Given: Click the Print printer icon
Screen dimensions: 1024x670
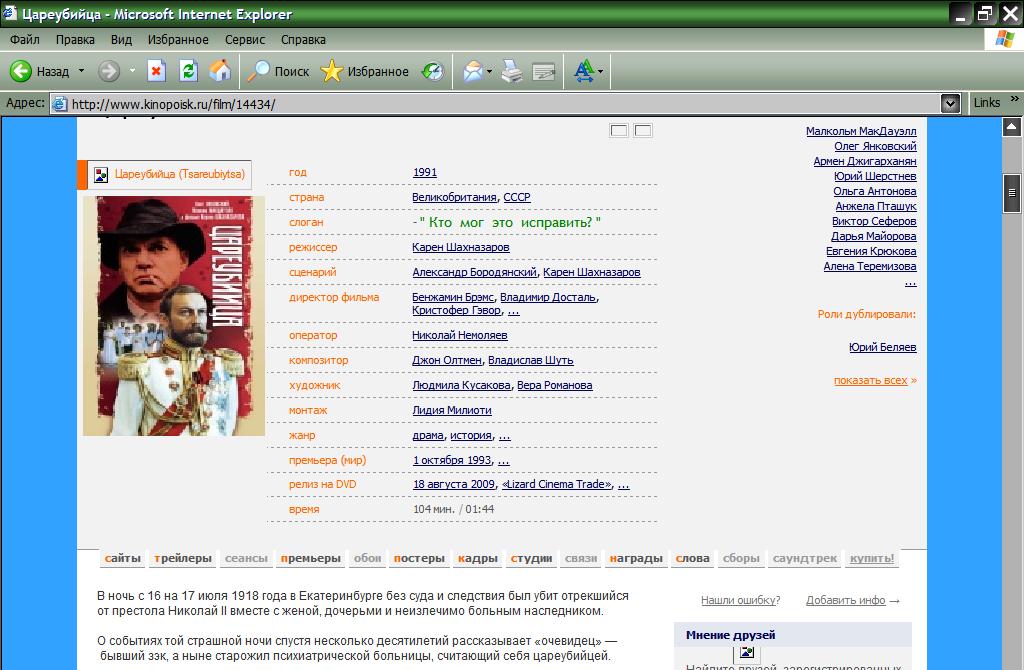Looking at the screenshot, I should [x=512, y=72].
